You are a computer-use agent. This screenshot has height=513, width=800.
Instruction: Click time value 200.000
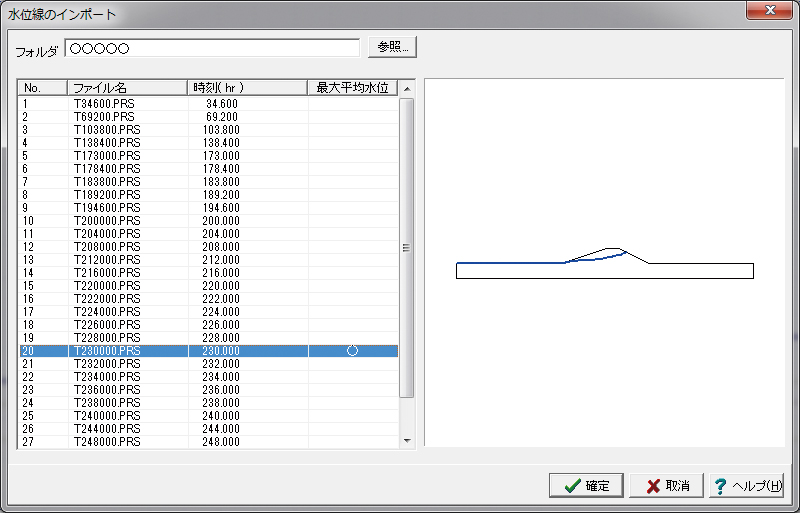(221, 221)
